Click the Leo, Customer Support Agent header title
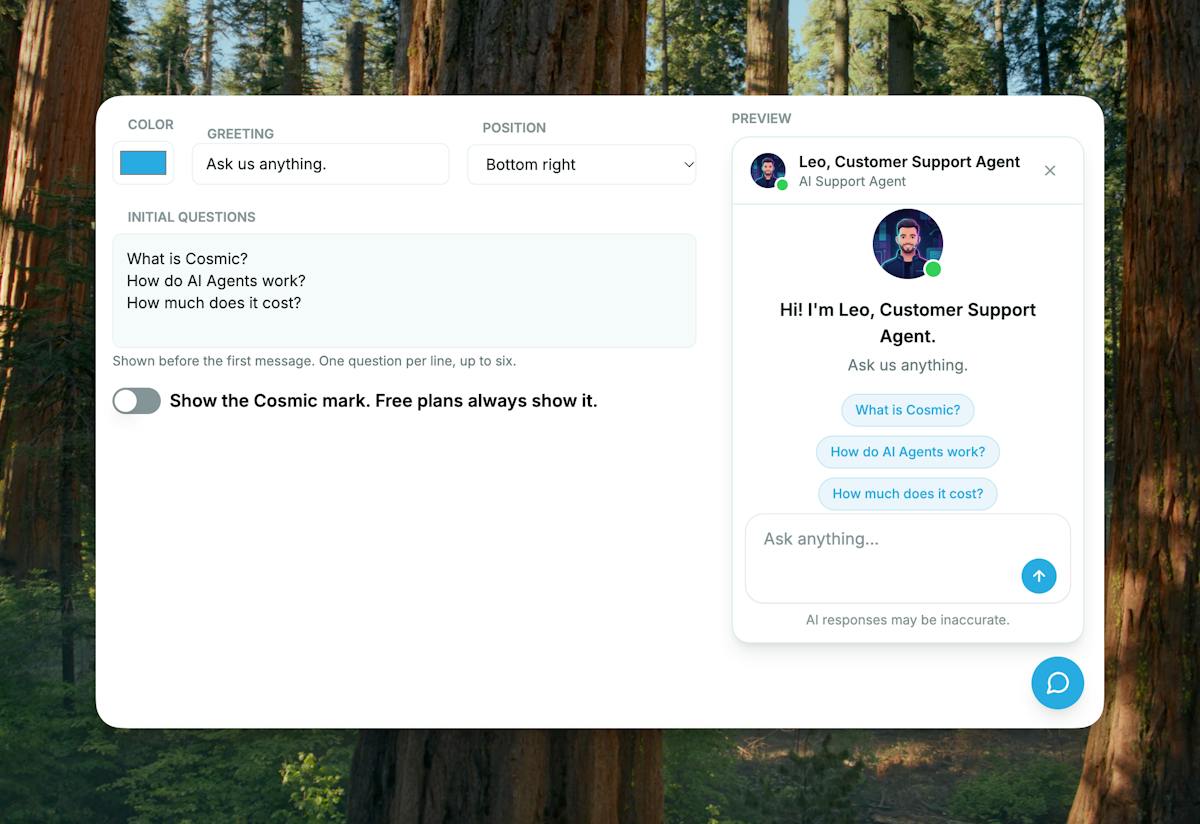The height and width of the screenshot is (824, 1200). pyautogui.click(x=910, y=162)
